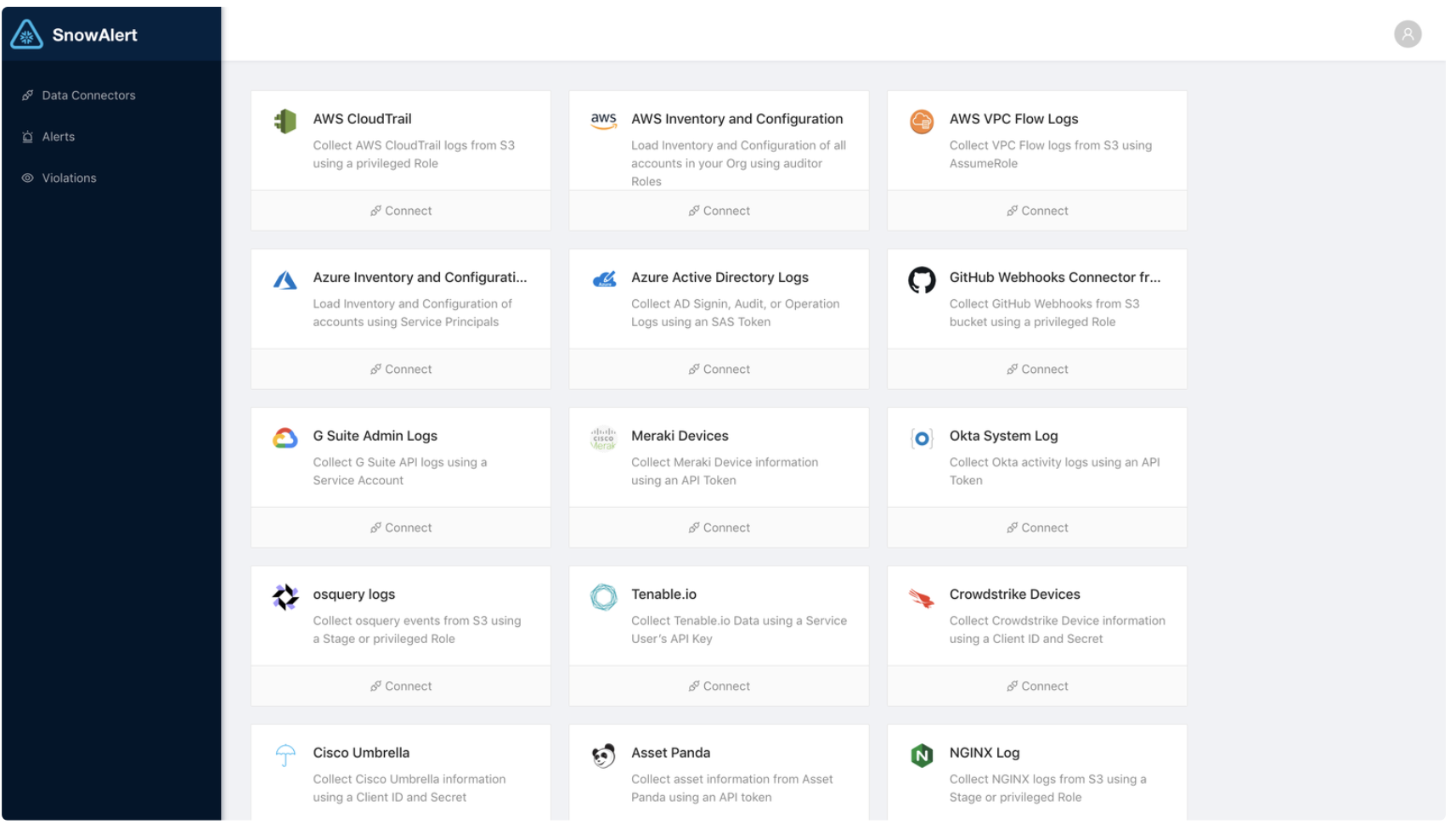Click the Crowdstrike falcon icon
The width and height of the screenshot is (1456, 824).
pos(922,595)
